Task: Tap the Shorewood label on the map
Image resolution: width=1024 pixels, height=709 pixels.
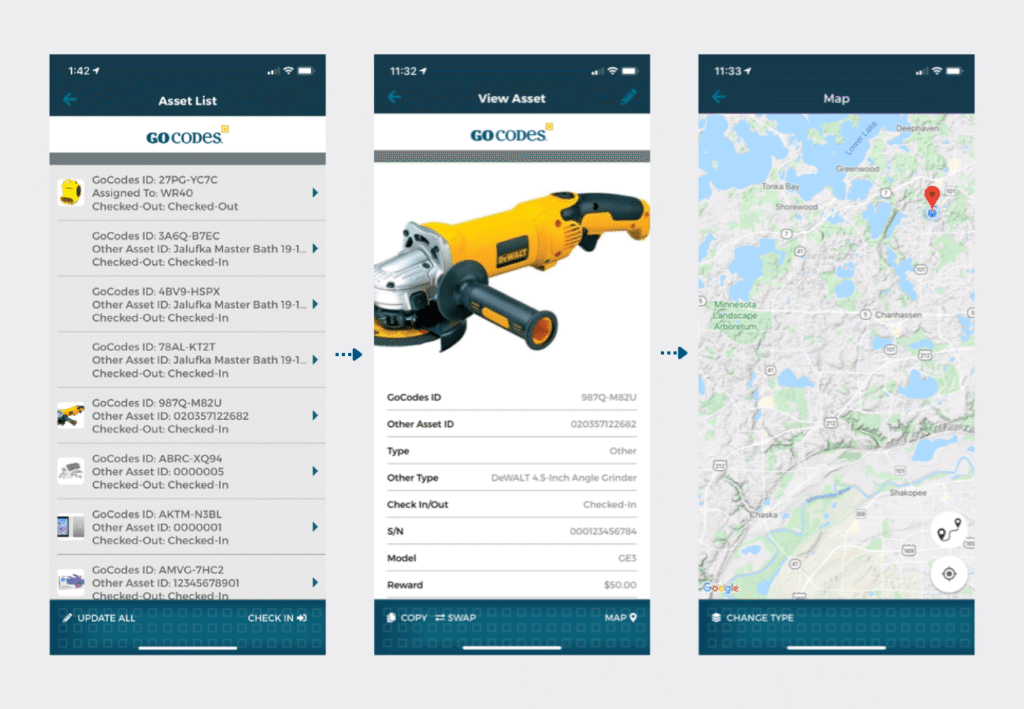Action: (x=796, y=206)
